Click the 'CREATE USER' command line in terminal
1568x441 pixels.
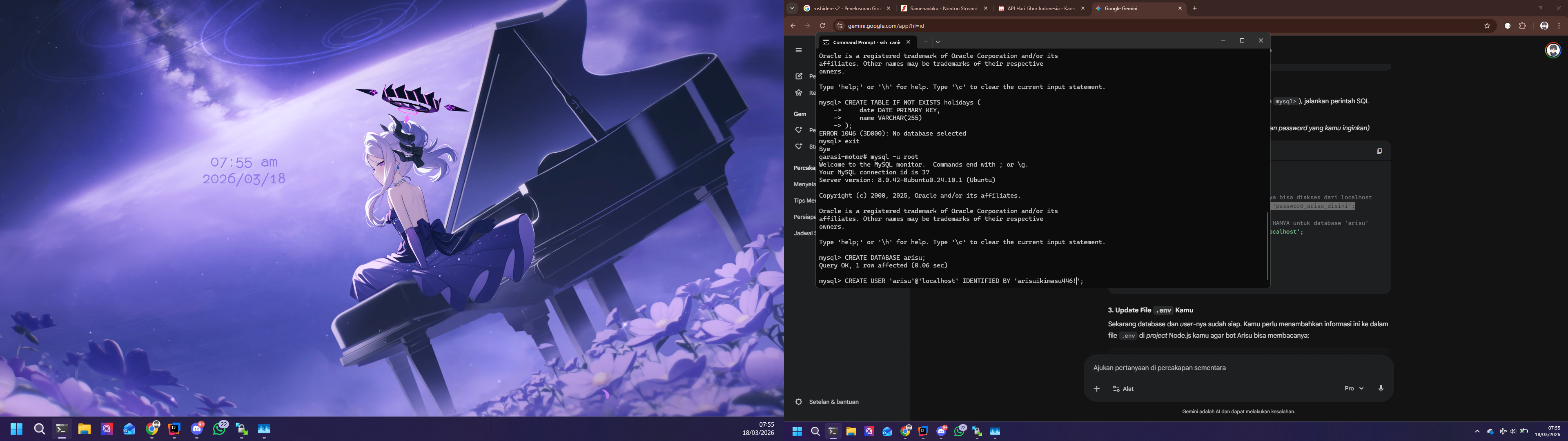pyautogui.click(x=951, y=281)
